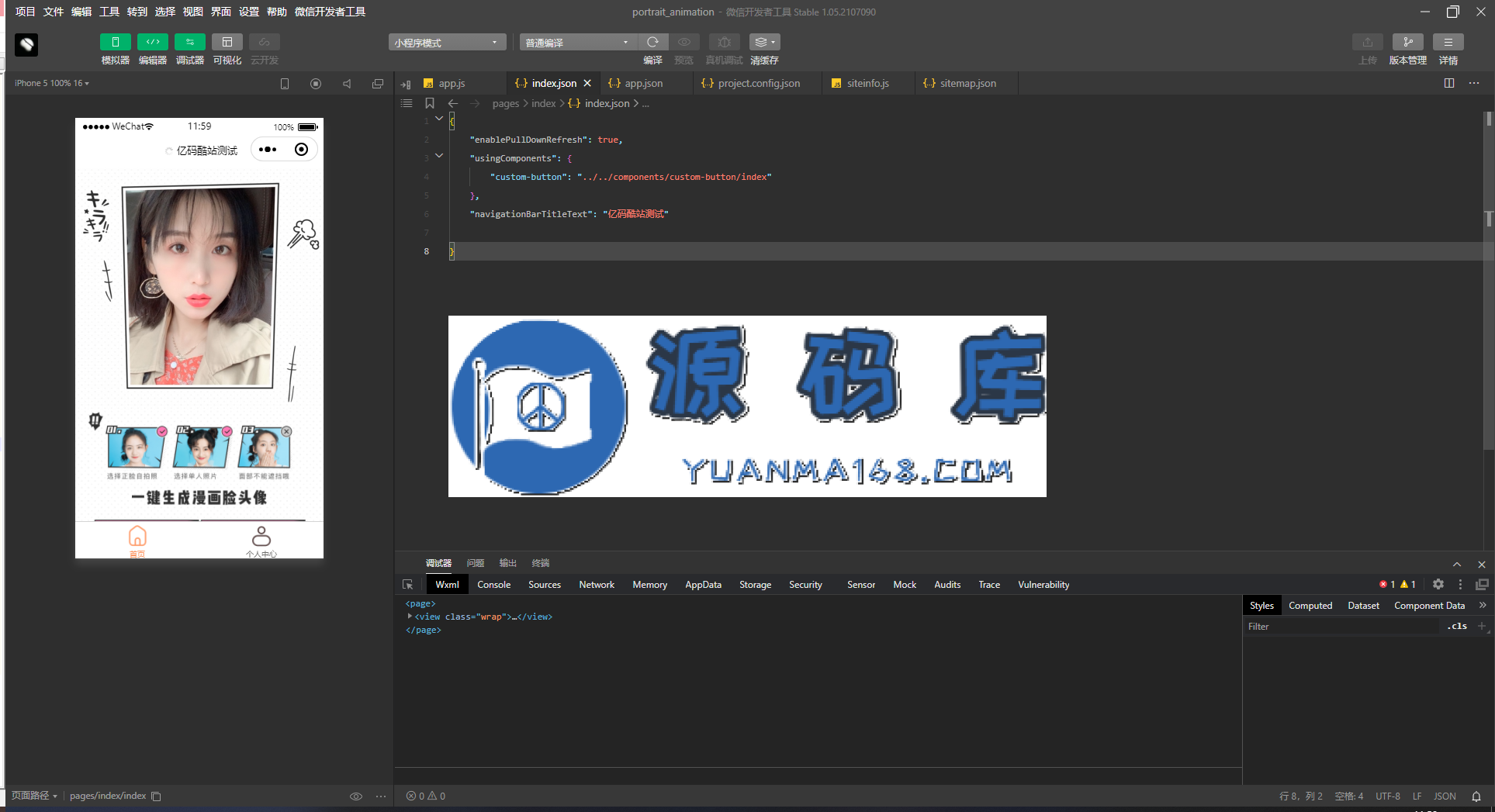Switch to the project.config.json tab
Image resolution: width=1495 pixels, height=812 pixels.
pos(758,83)
